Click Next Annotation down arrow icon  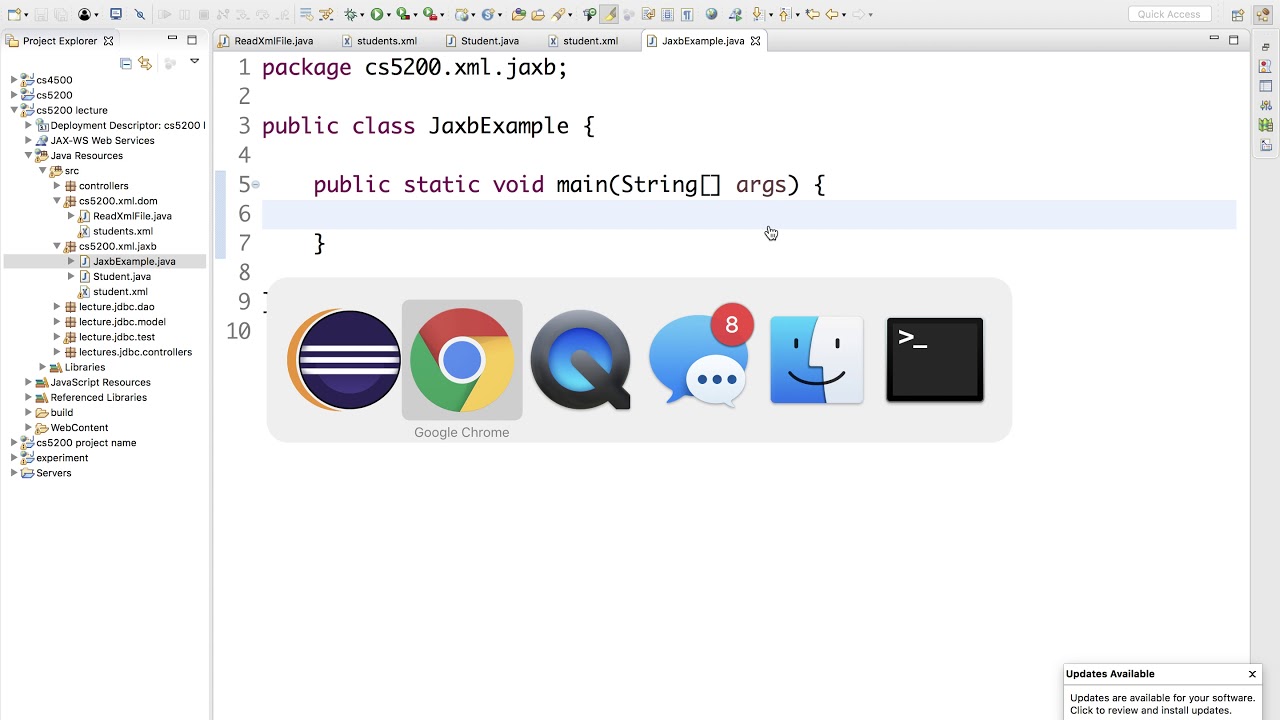click(757, 14)
